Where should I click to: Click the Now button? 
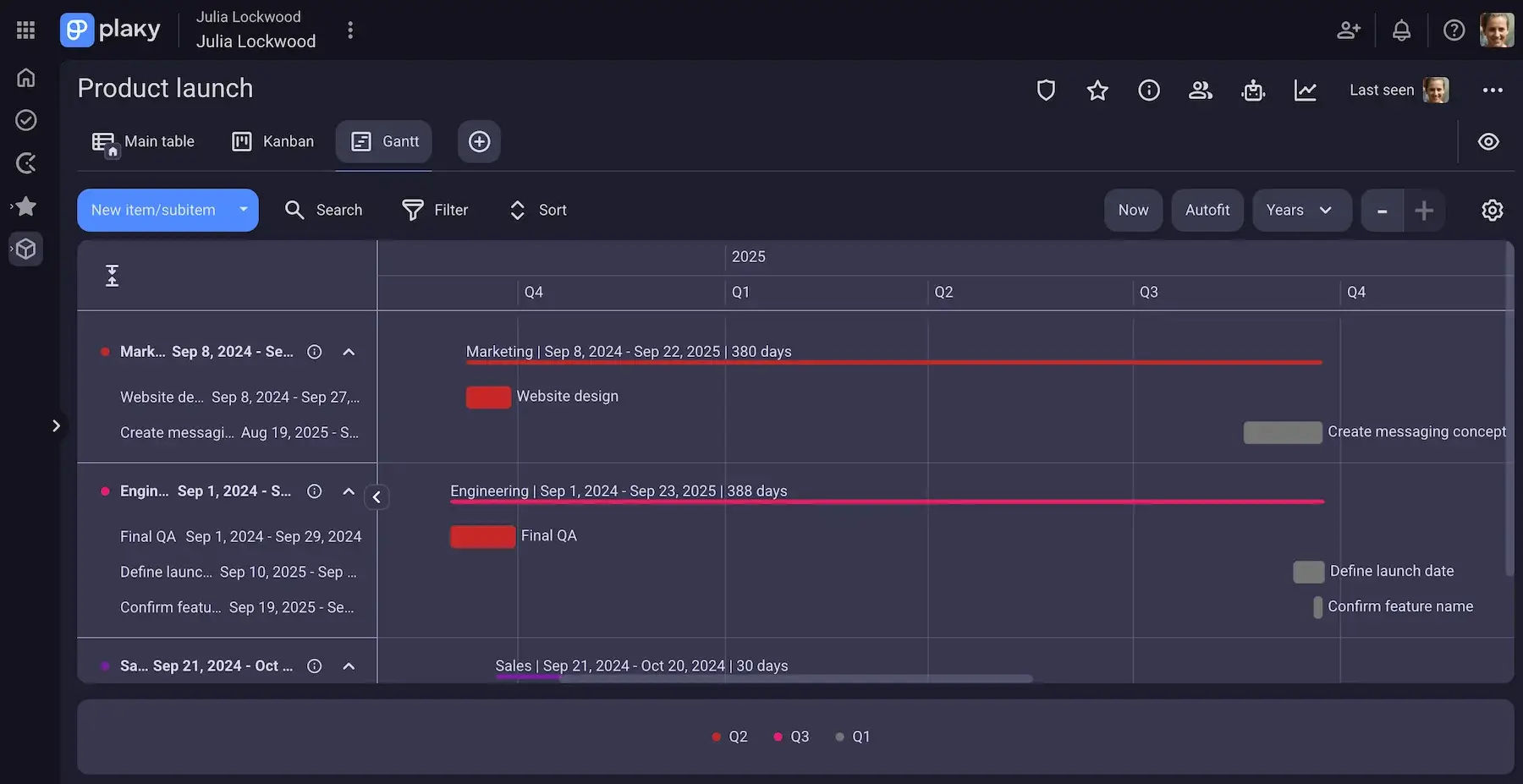1133,210
